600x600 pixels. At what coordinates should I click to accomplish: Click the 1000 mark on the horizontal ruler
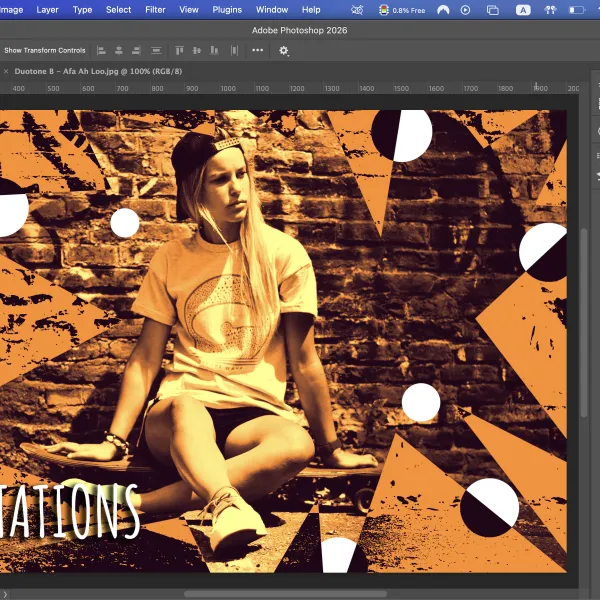pos(228,88)
